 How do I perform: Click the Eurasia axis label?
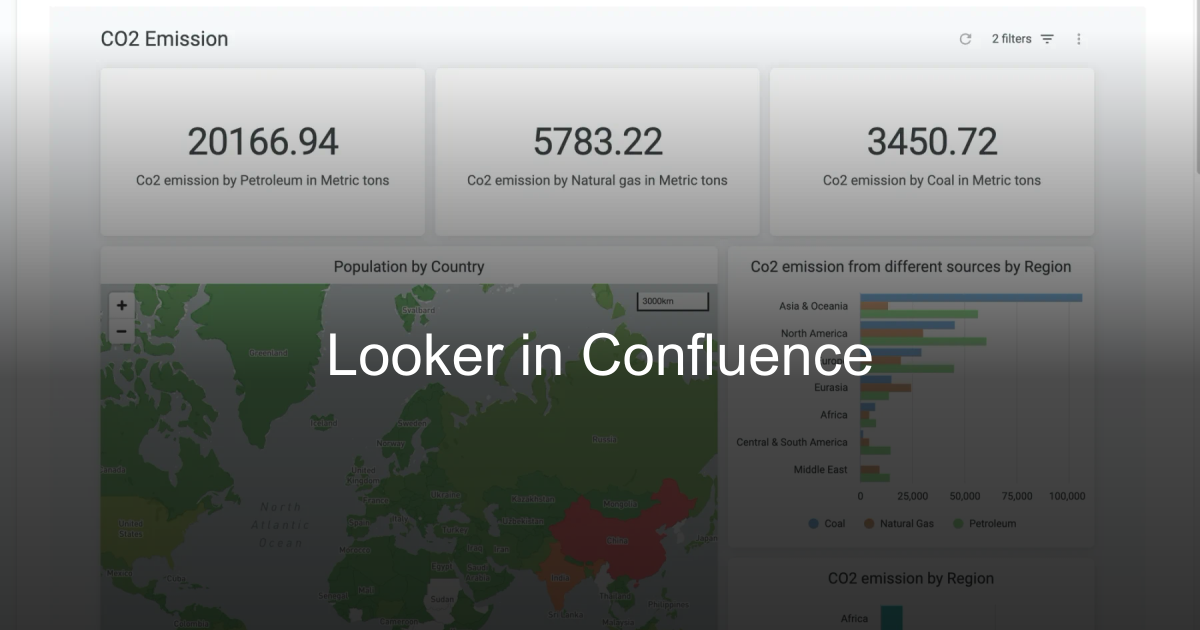tap(830, 388)
